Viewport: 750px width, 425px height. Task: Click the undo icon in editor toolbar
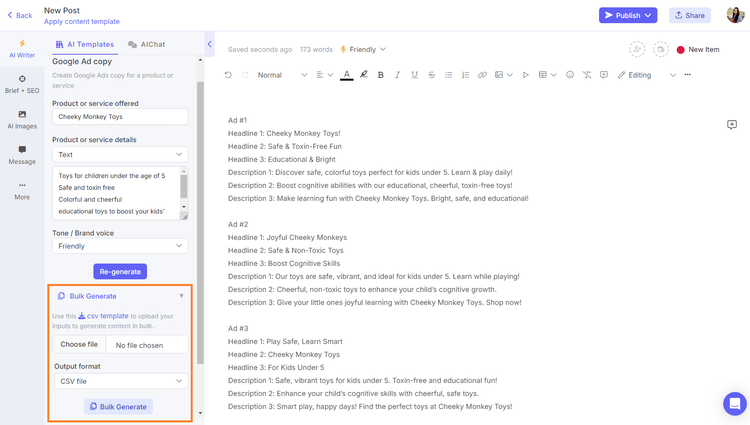click(x=228, y=75)
